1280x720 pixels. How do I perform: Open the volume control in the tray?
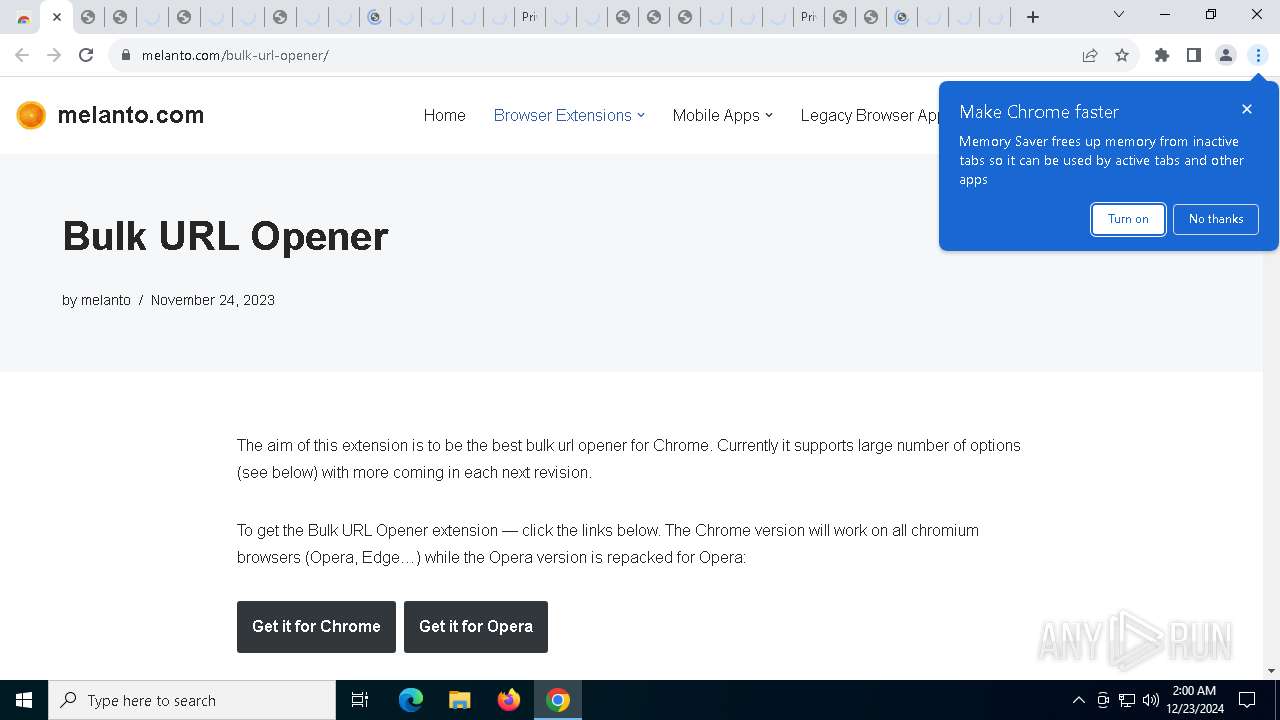[x=1151, y=700]
